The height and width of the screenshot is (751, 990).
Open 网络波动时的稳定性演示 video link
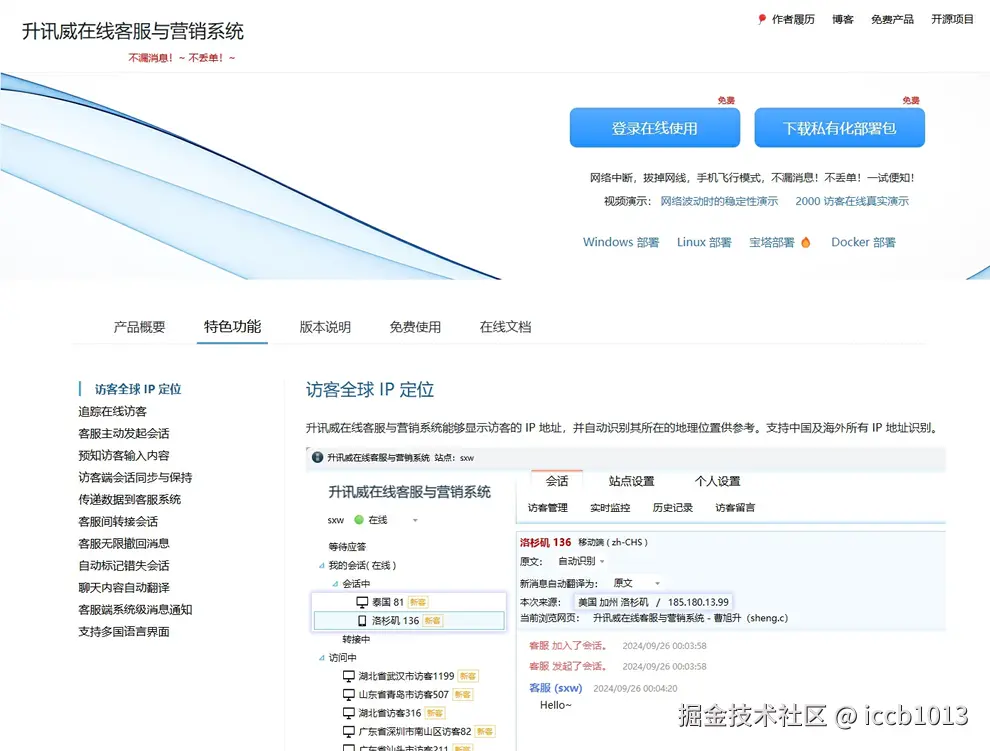719,201
